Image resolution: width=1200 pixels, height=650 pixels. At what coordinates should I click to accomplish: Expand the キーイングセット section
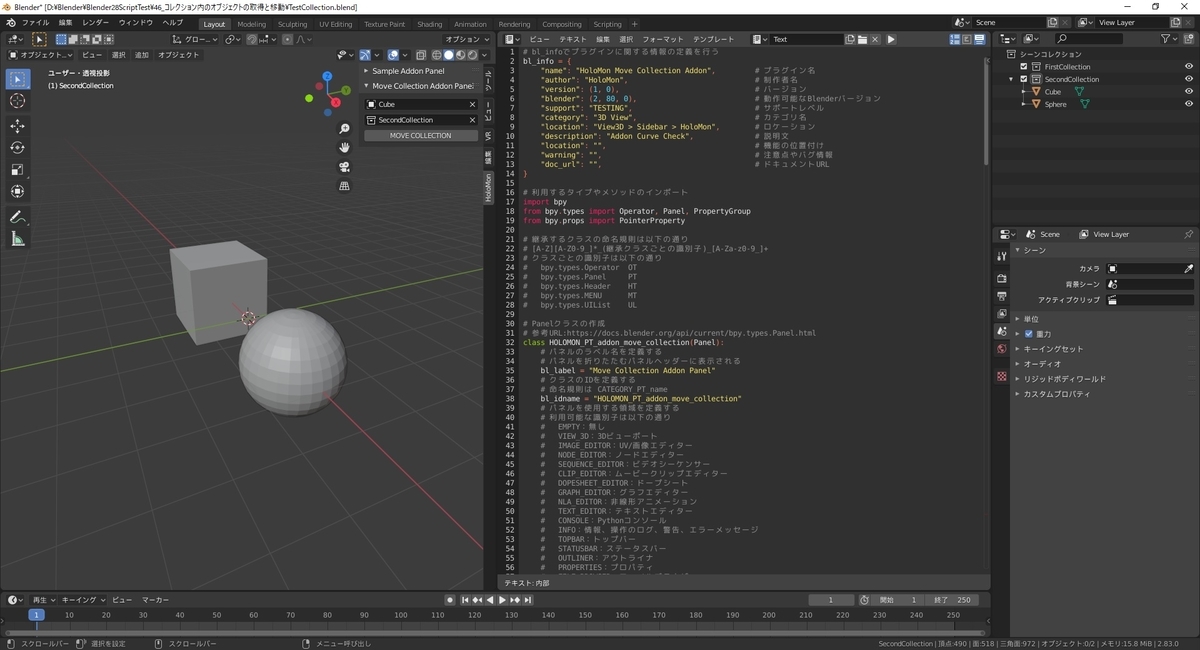[x=1052, y=349]
